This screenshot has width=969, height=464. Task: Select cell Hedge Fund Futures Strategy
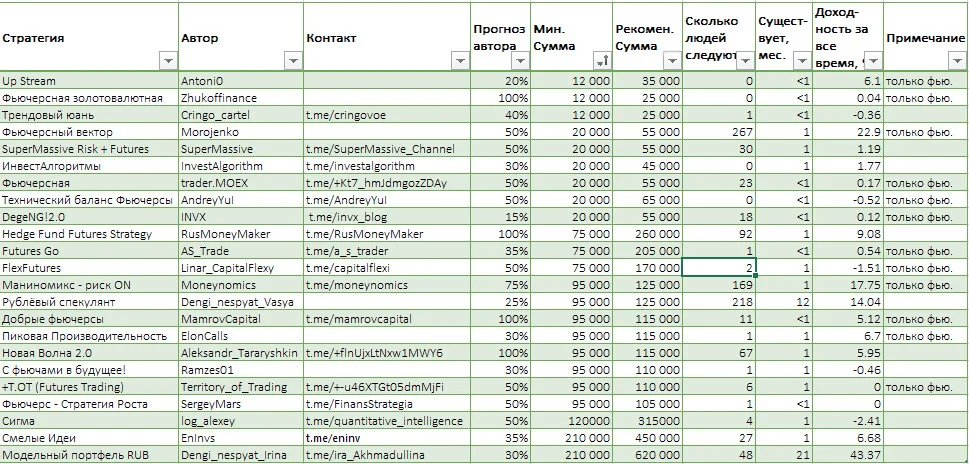pos(89,234)
